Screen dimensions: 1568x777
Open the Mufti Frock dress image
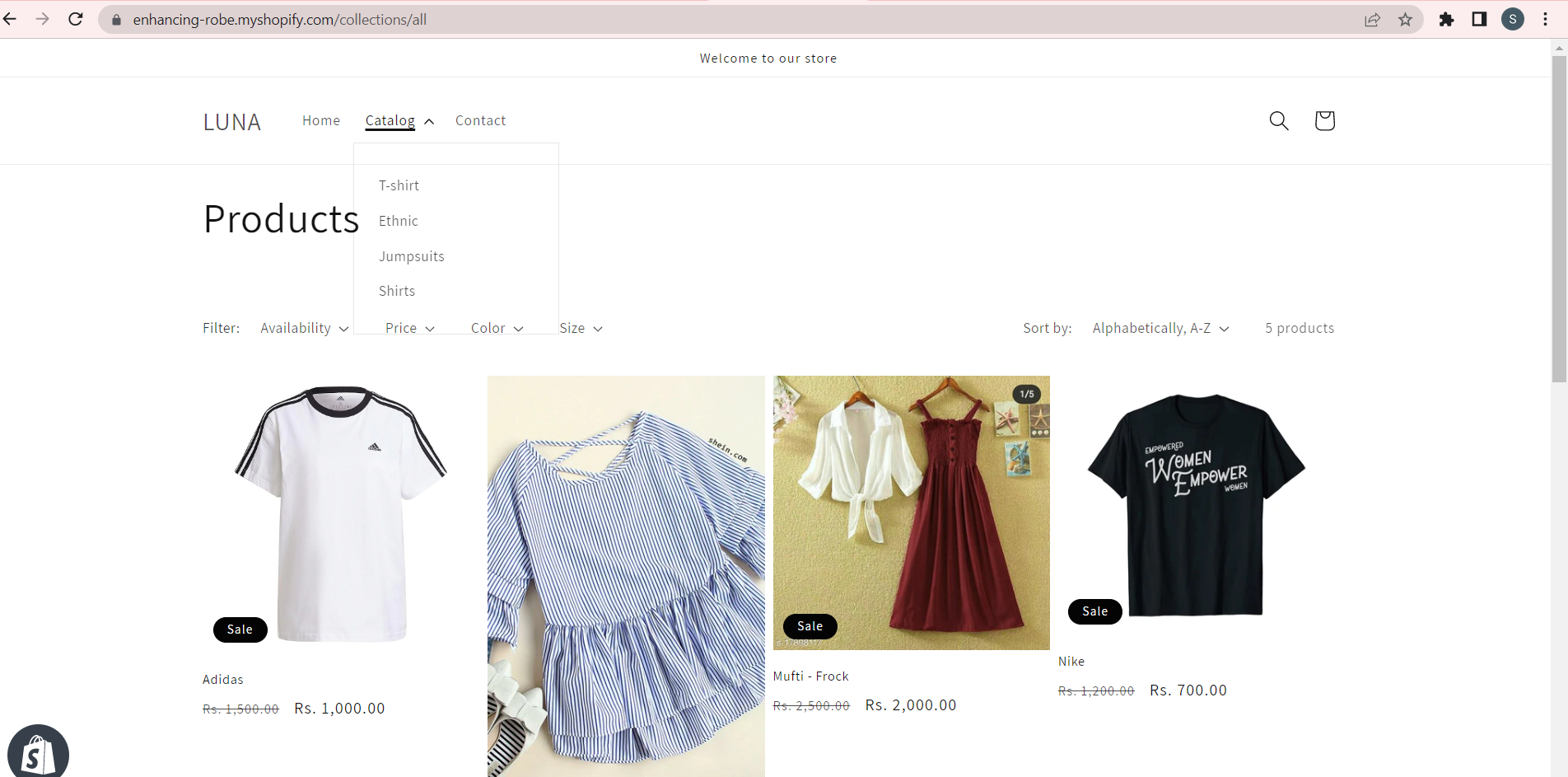coord(912,513)
